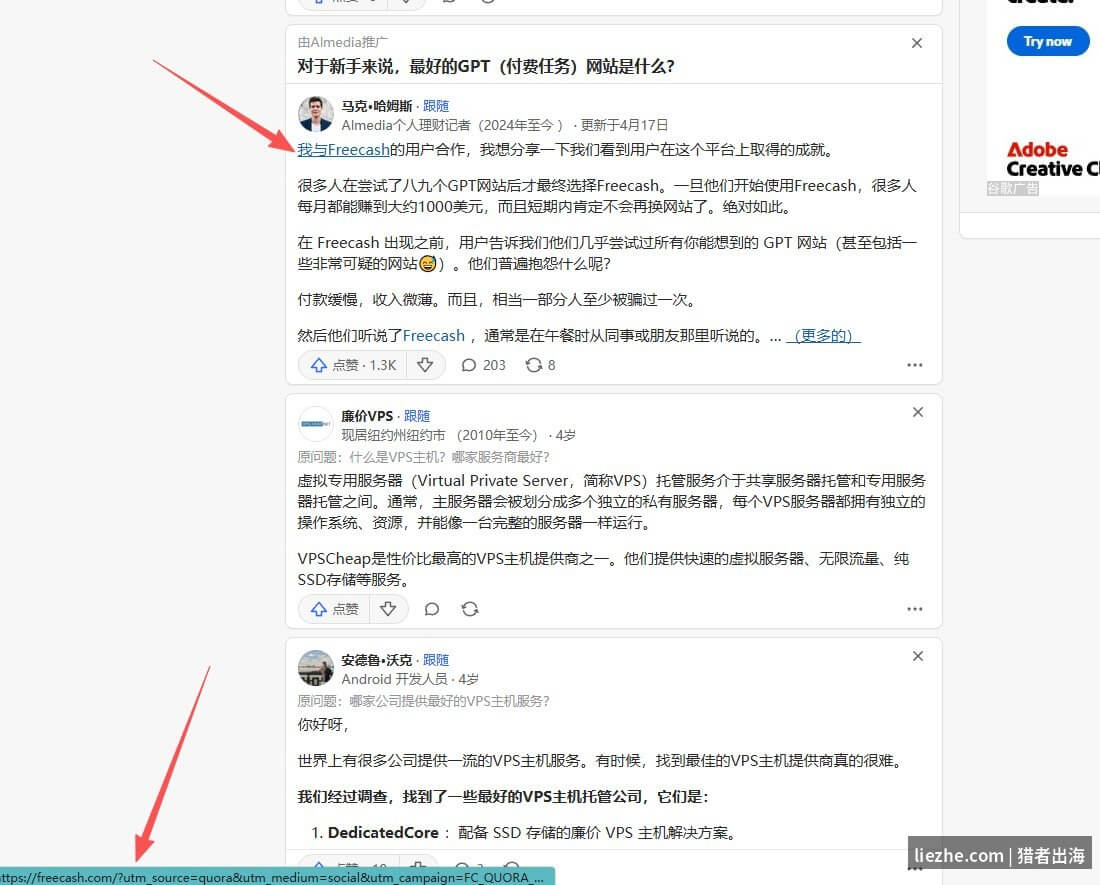Select the DedicatedCore list item text
This screenshot has height=885, width=1100.
tap(531, 833)
